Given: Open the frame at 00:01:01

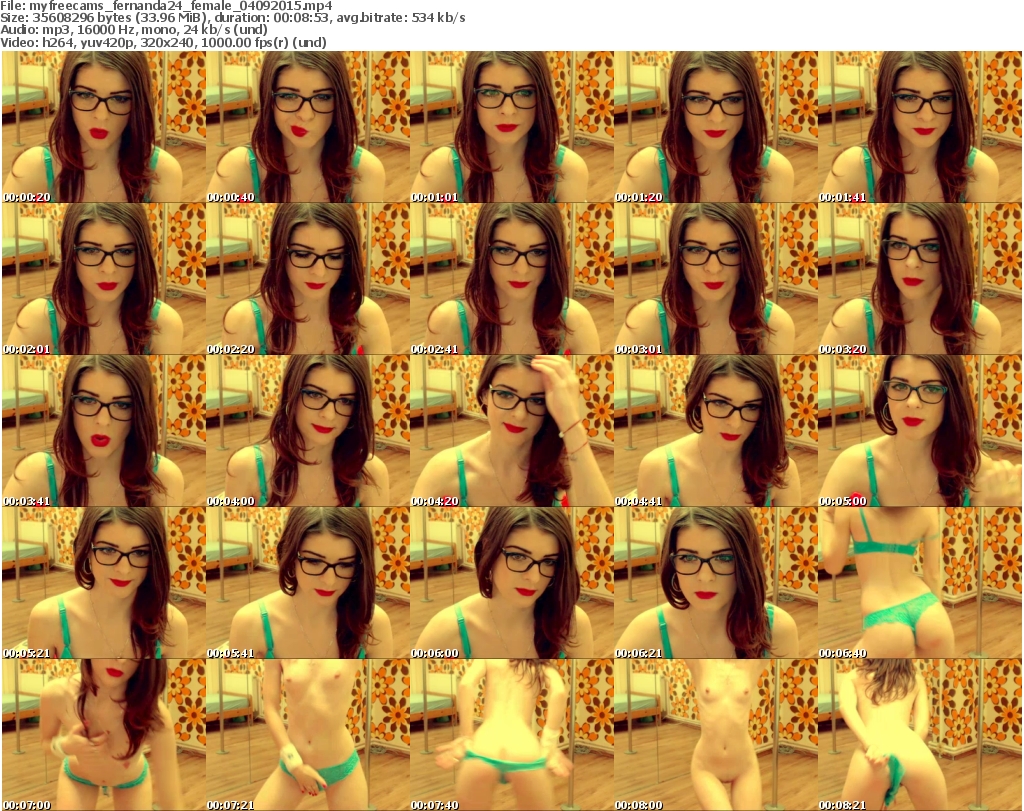Looking at the screenshot, I should pos(511,127).
